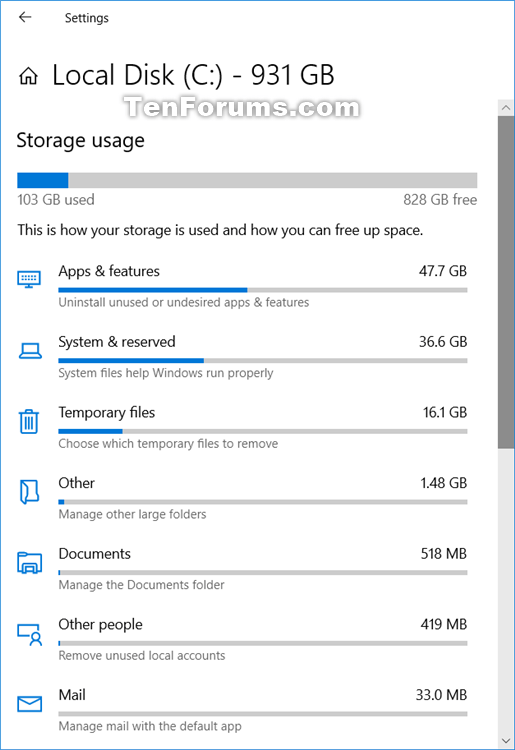The height and width of the screenshot is (750, 515).
Task: Click the System & reserved laptop icon
Action: (30, 351)
